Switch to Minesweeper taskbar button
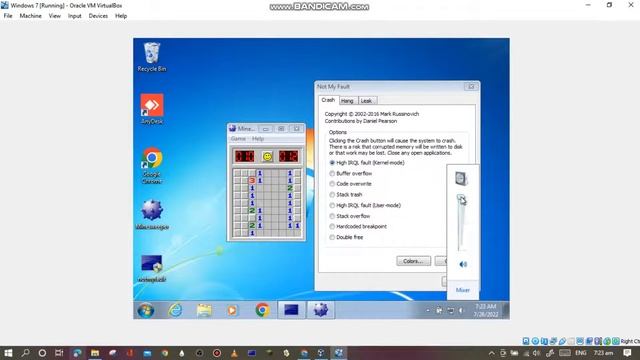This screenshot has width=640, height=360. pyautogui.click(x=321, y=310)
